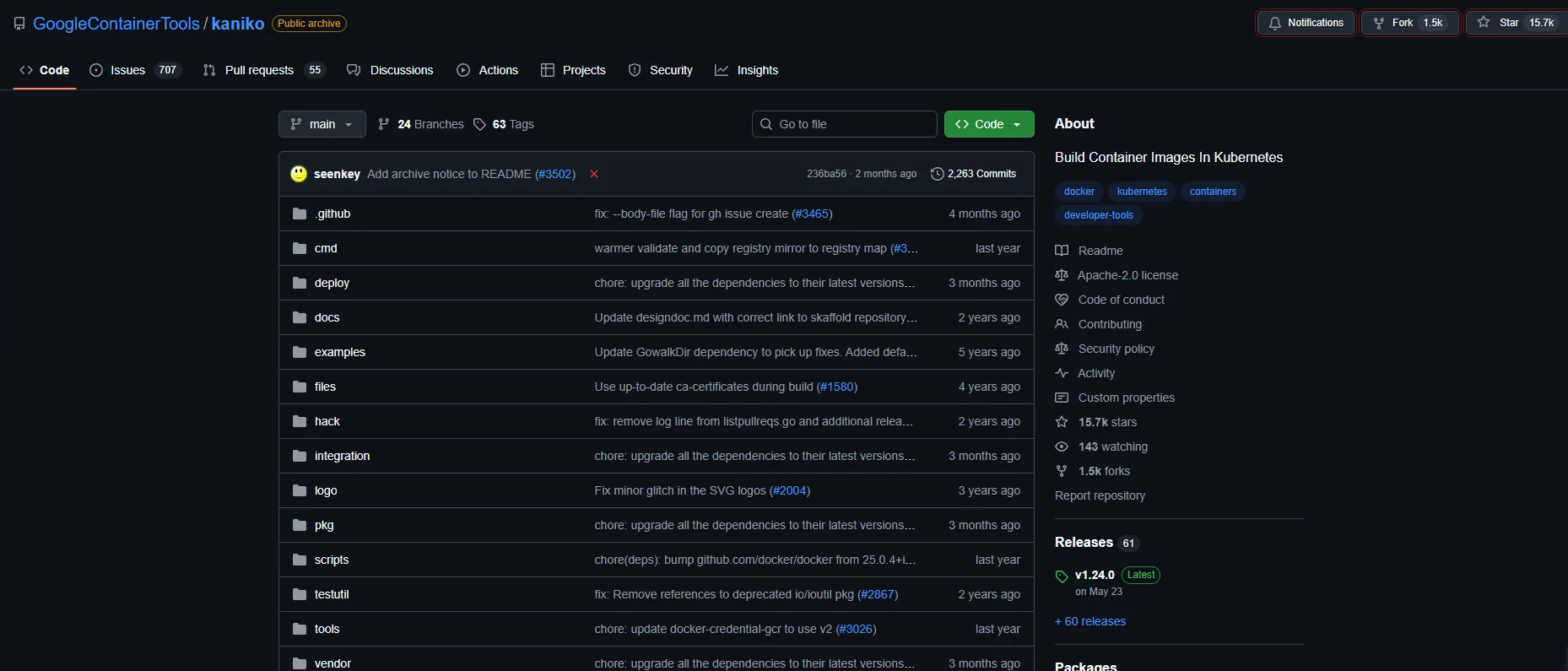Image resolution: width=1568 pixels, height=671 pixels.
Task: Click the book icon beside Readme
Action: click(x=1062, y=251)
